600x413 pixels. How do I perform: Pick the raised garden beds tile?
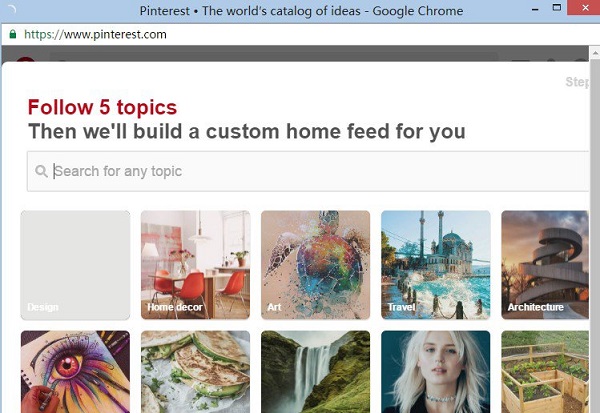coord(545,372)
